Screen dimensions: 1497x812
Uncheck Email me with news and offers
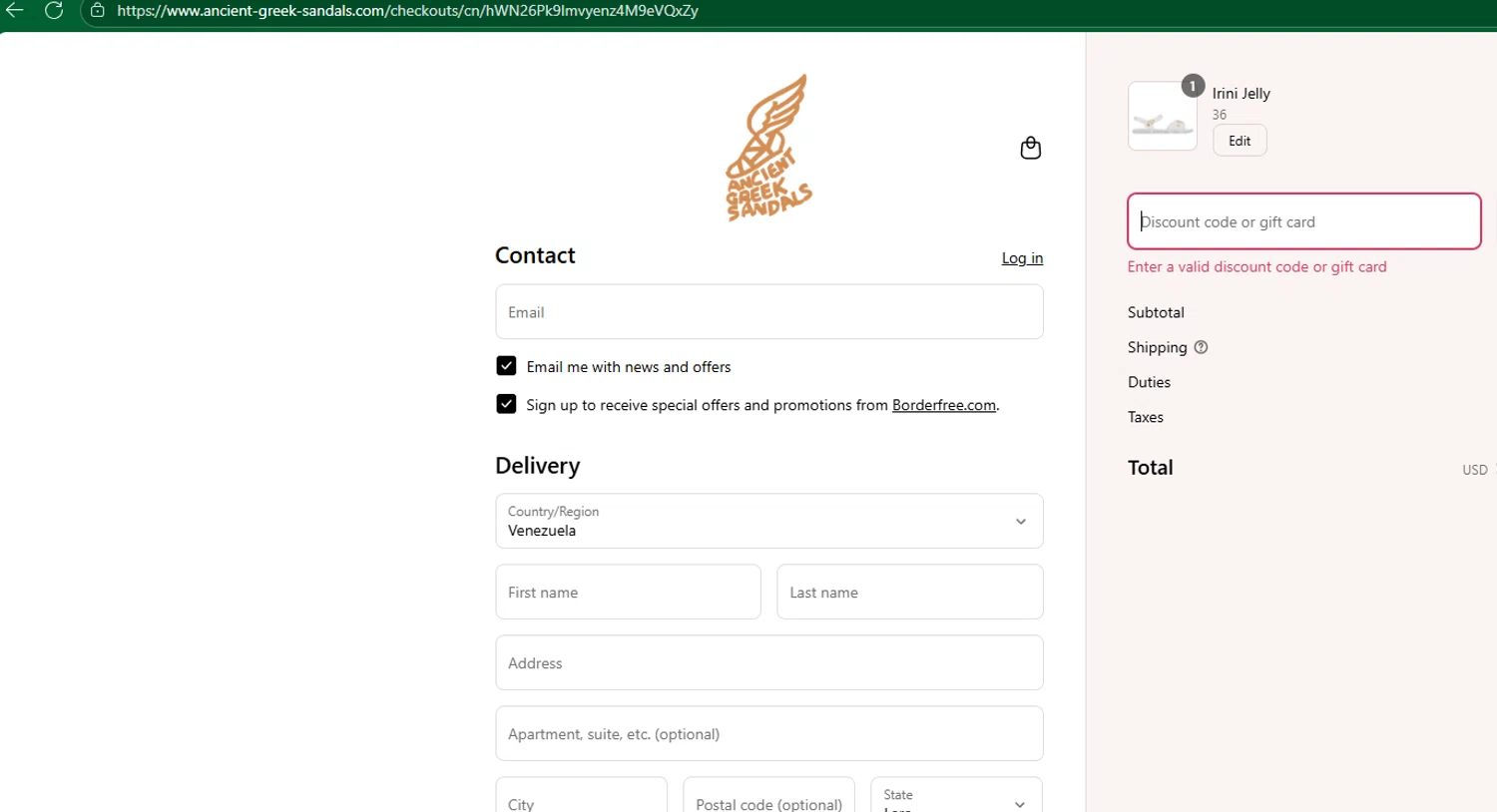pyautogui.click(x=506, y=366)
